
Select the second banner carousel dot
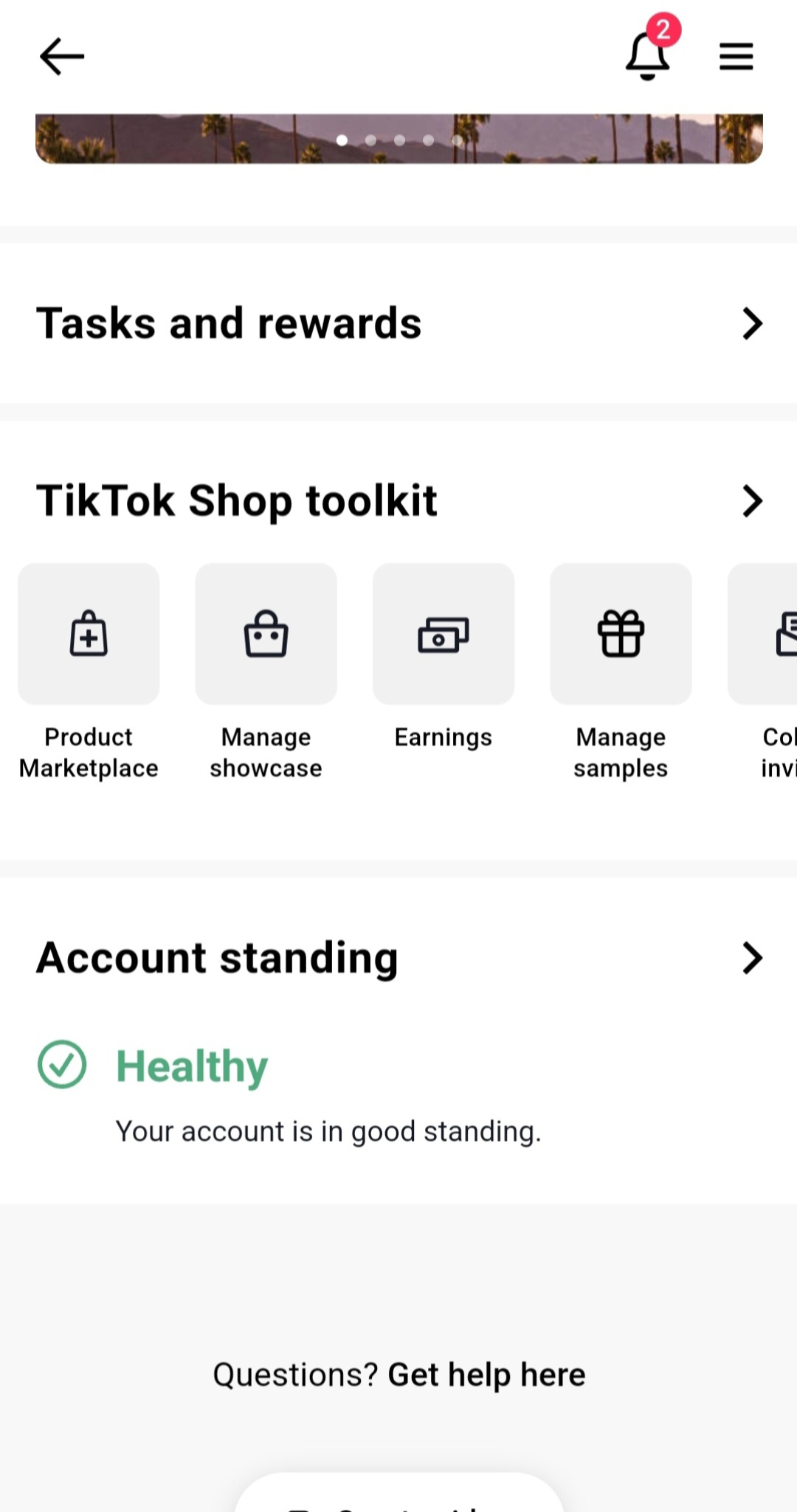coord(370,140)
